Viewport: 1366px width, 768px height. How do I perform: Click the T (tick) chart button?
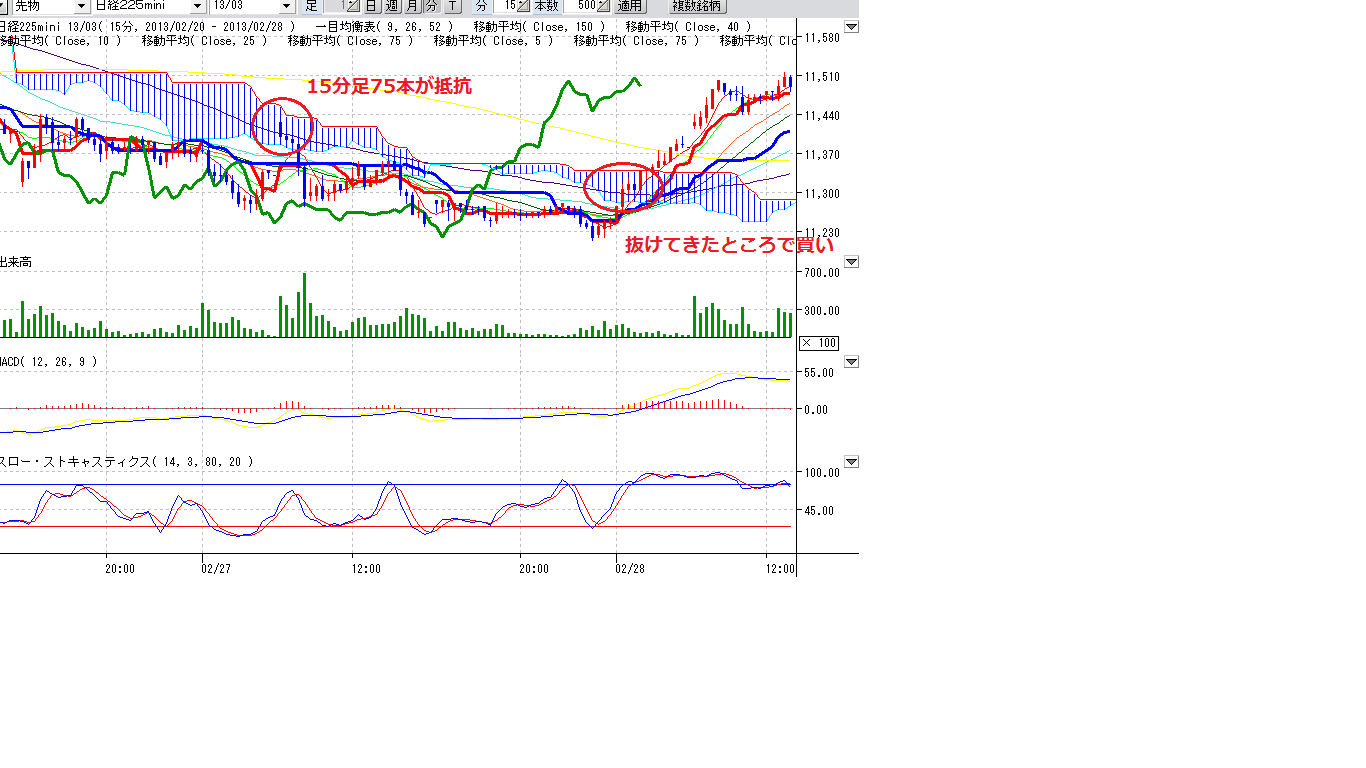[x=453, y=6]
